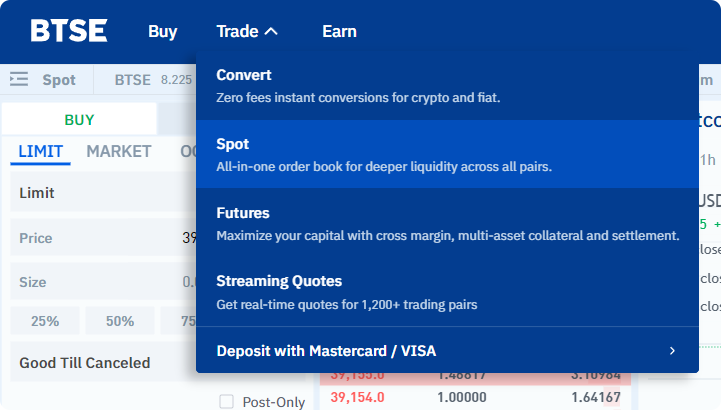
Task: Open the Limit order type dropdown
Action: tap(103, 193)
